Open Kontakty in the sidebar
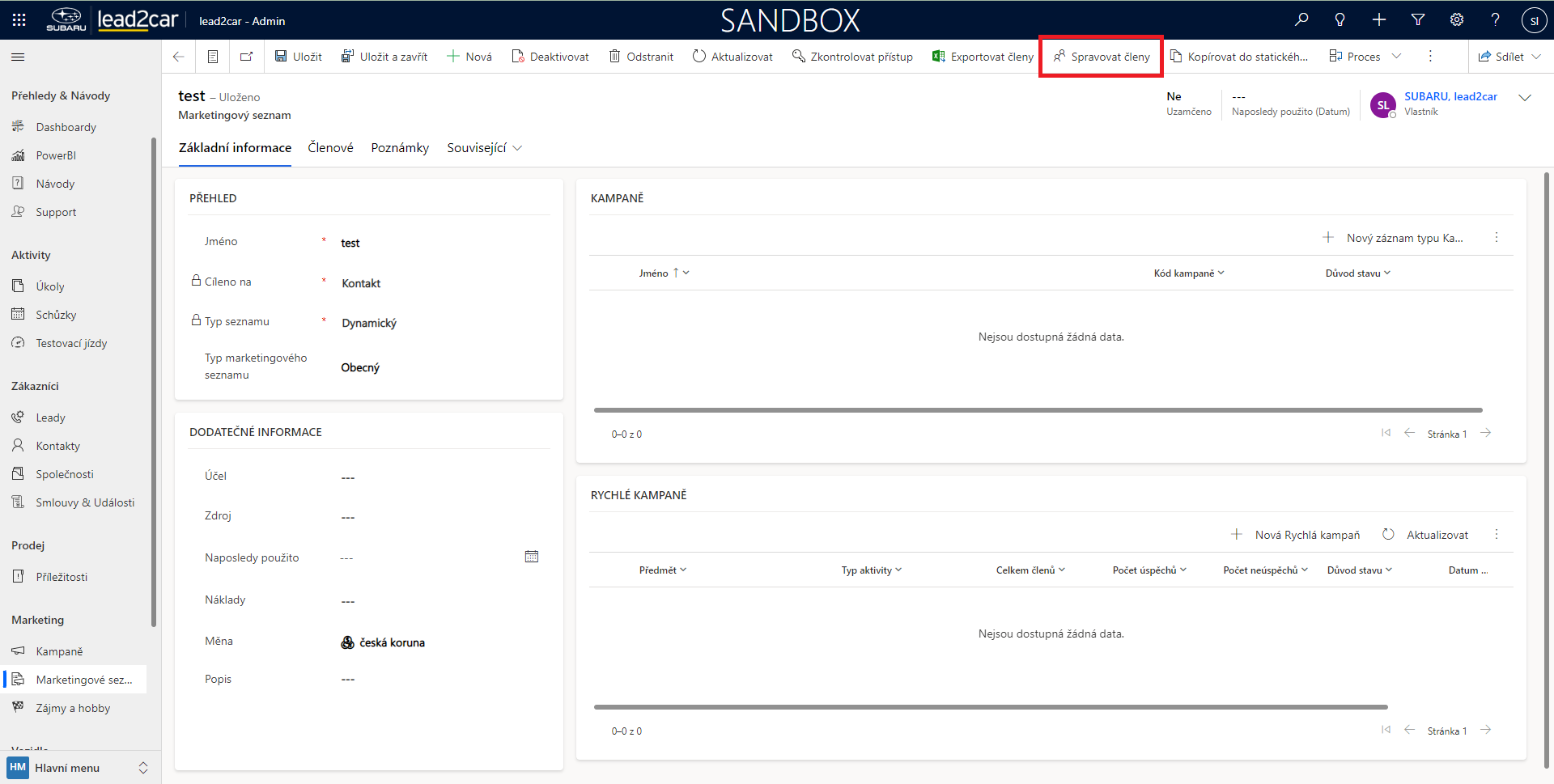This screenshot has width=1554, height=784. coord(57,446)
